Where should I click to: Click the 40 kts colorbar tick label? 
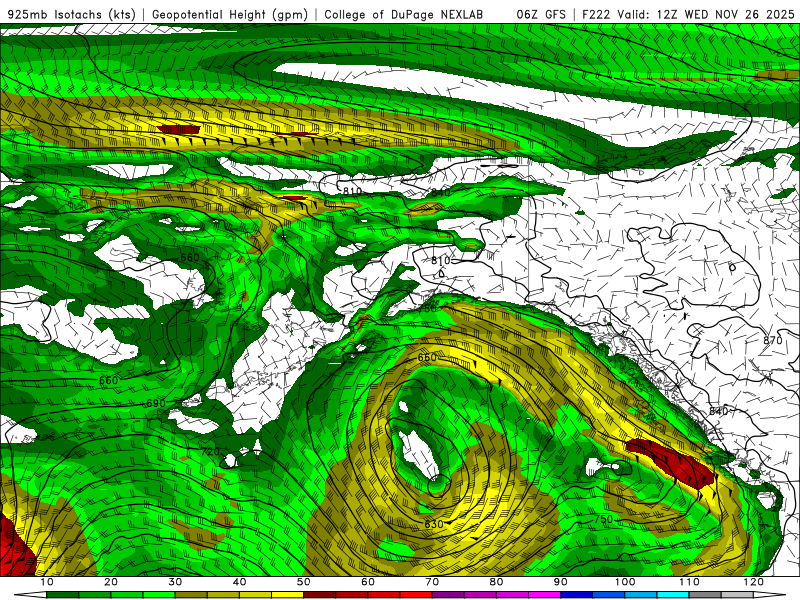pyautogui.click(x=239, y=582)
